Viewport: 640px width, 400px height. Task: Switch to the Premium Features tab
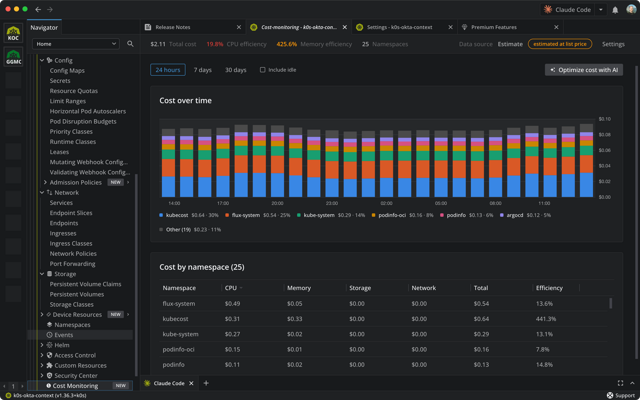(x=510, y=27)
